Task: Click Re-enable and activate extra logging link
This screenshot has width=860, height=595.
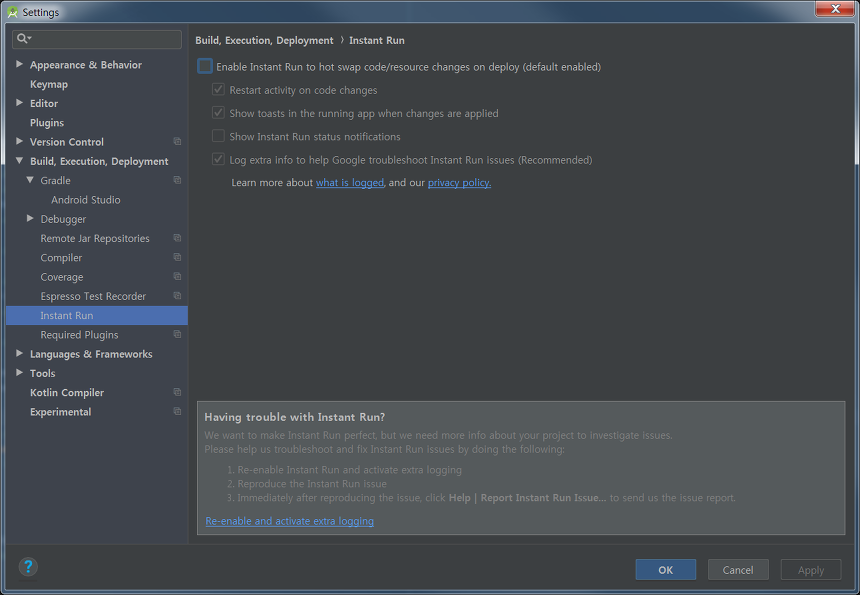Action: point(289,521)
